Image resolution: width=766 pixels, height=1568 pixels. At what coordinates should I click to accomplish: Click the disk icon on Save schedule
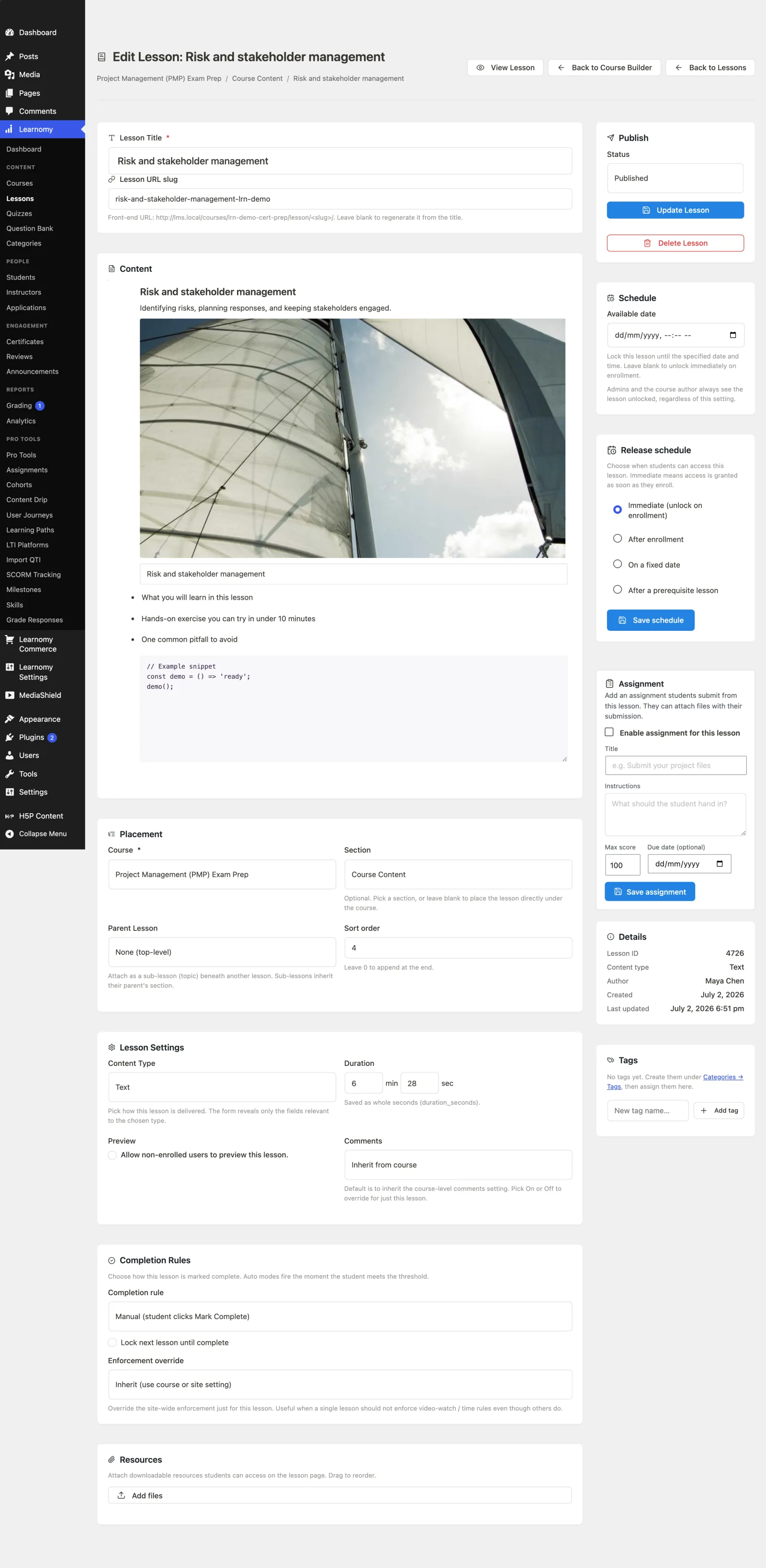[x=622, y=620]
